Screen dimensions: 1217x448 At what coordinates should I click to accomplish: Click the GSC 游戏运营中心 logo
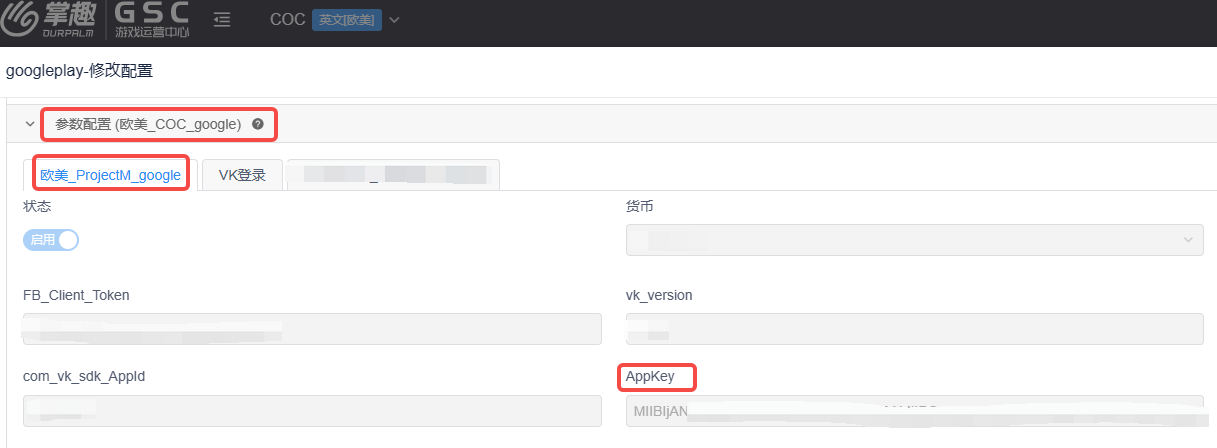[152, 20]
